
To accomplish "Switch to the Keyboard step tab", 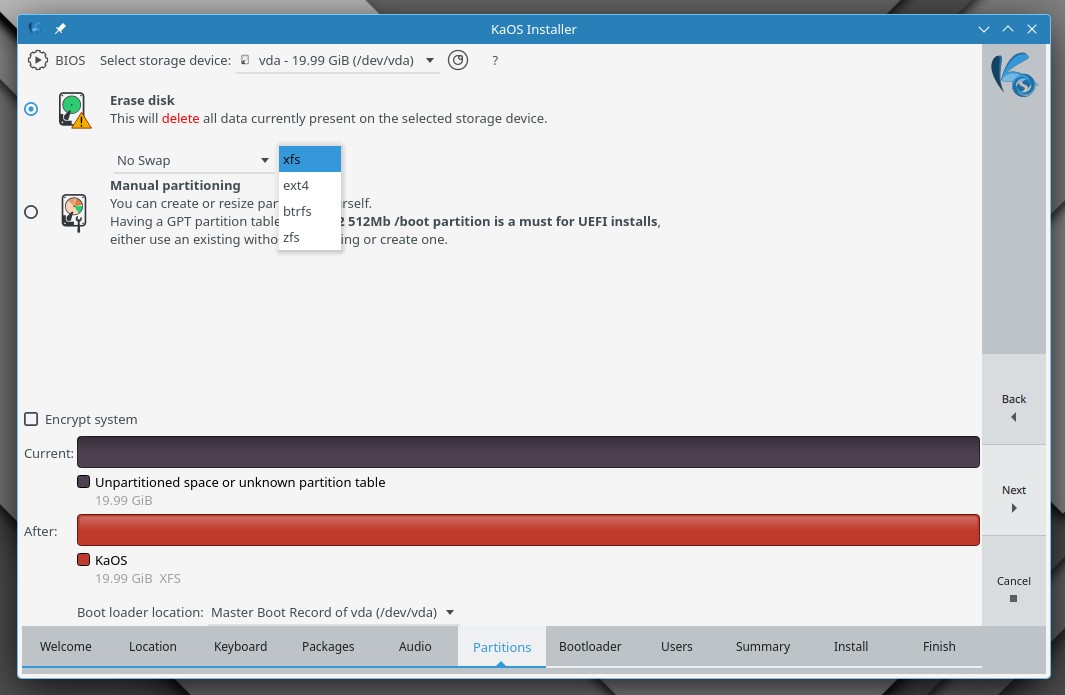I will tap(240, 647).
